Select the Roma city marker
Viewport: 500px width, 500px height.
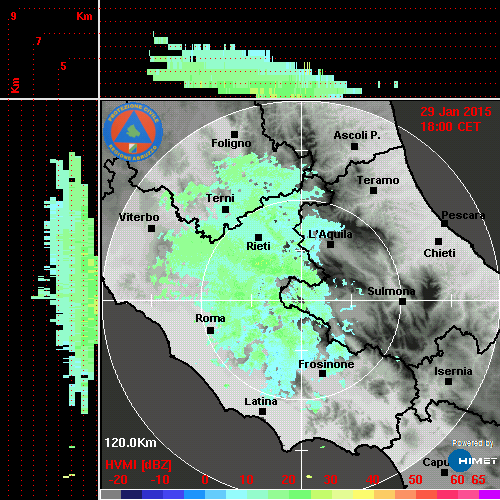pyautogui.click(x=210, y=330)
